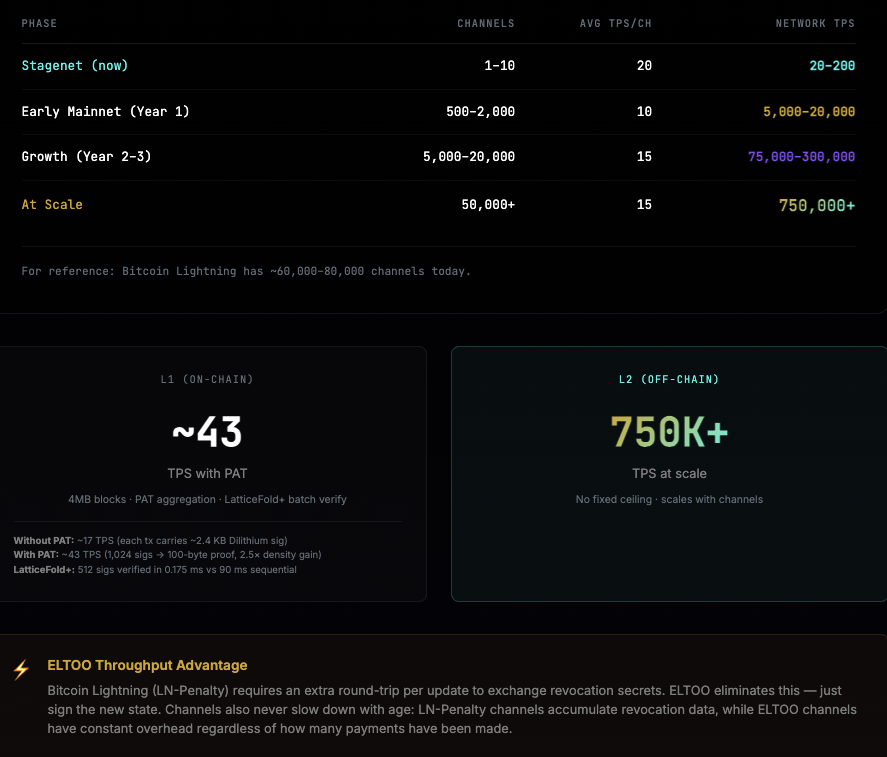Click the Stagenet (now) phase row label
Image resolution: width=887 pixels, height=757 pixels.
pos(75,66)
